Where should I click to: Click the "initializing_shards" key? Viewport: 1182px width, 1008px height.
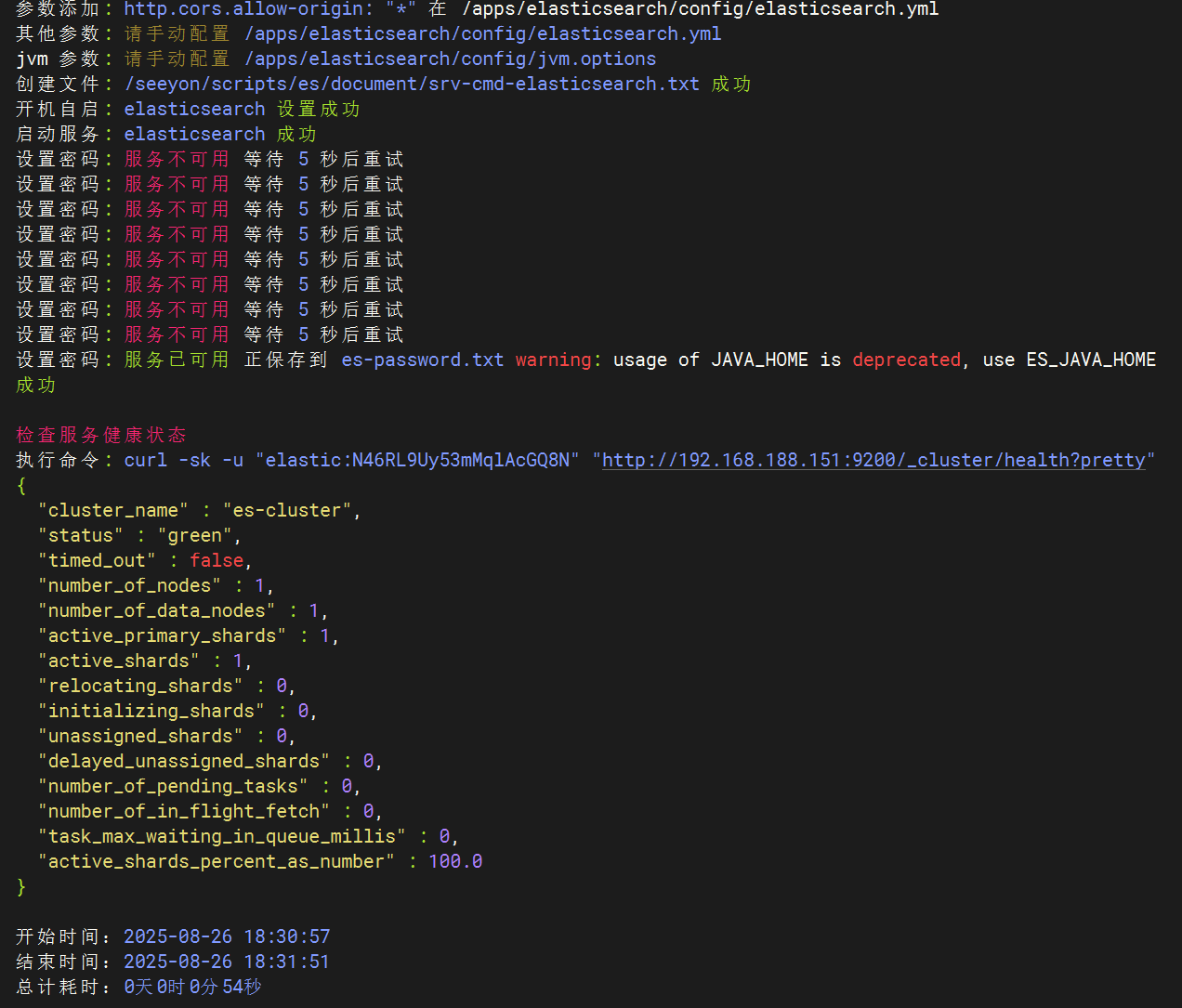pos(151,711)
